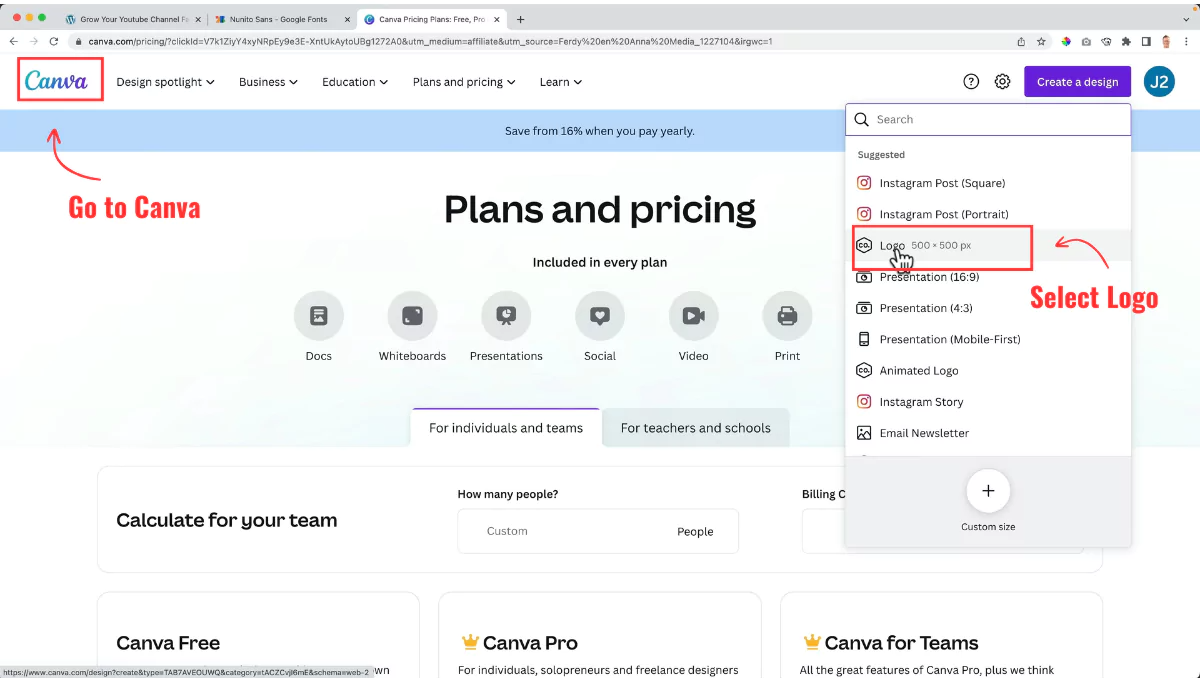
Task: Choose the Presentations icon
Action: tap(506, 316)
